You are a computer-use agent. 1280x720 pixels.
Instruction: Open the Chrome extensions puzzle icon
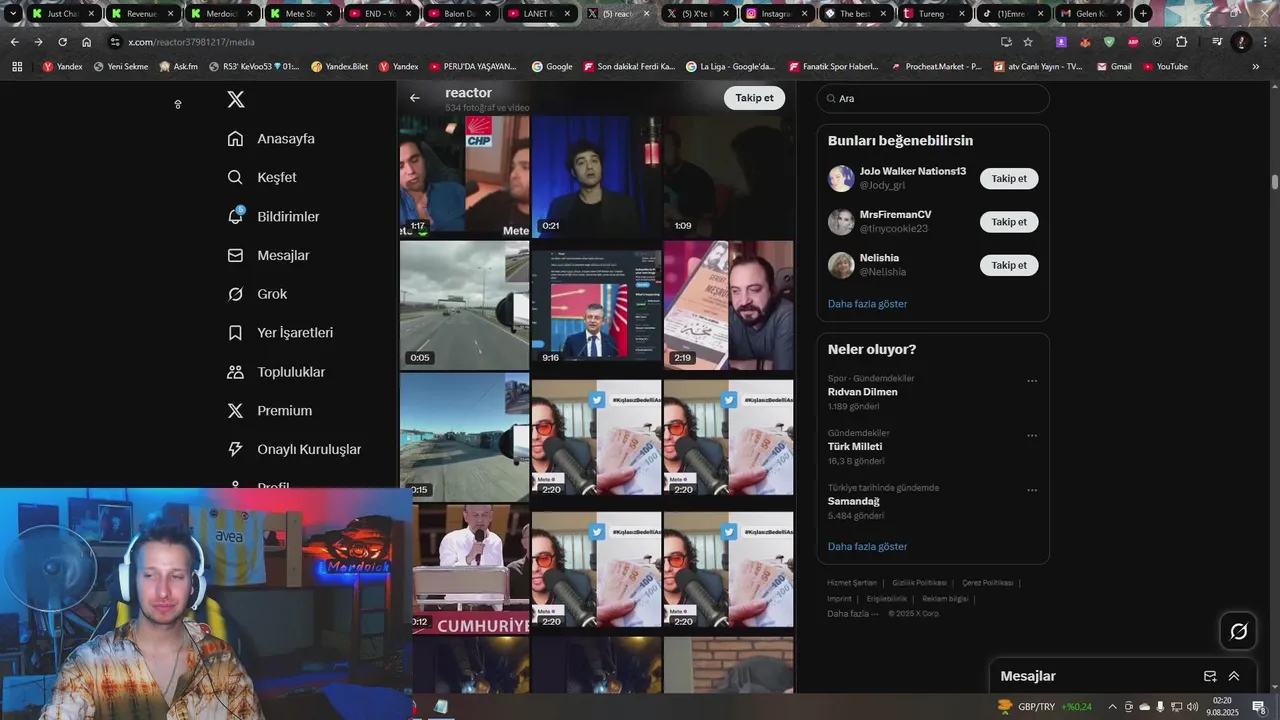click(1182, 42)
